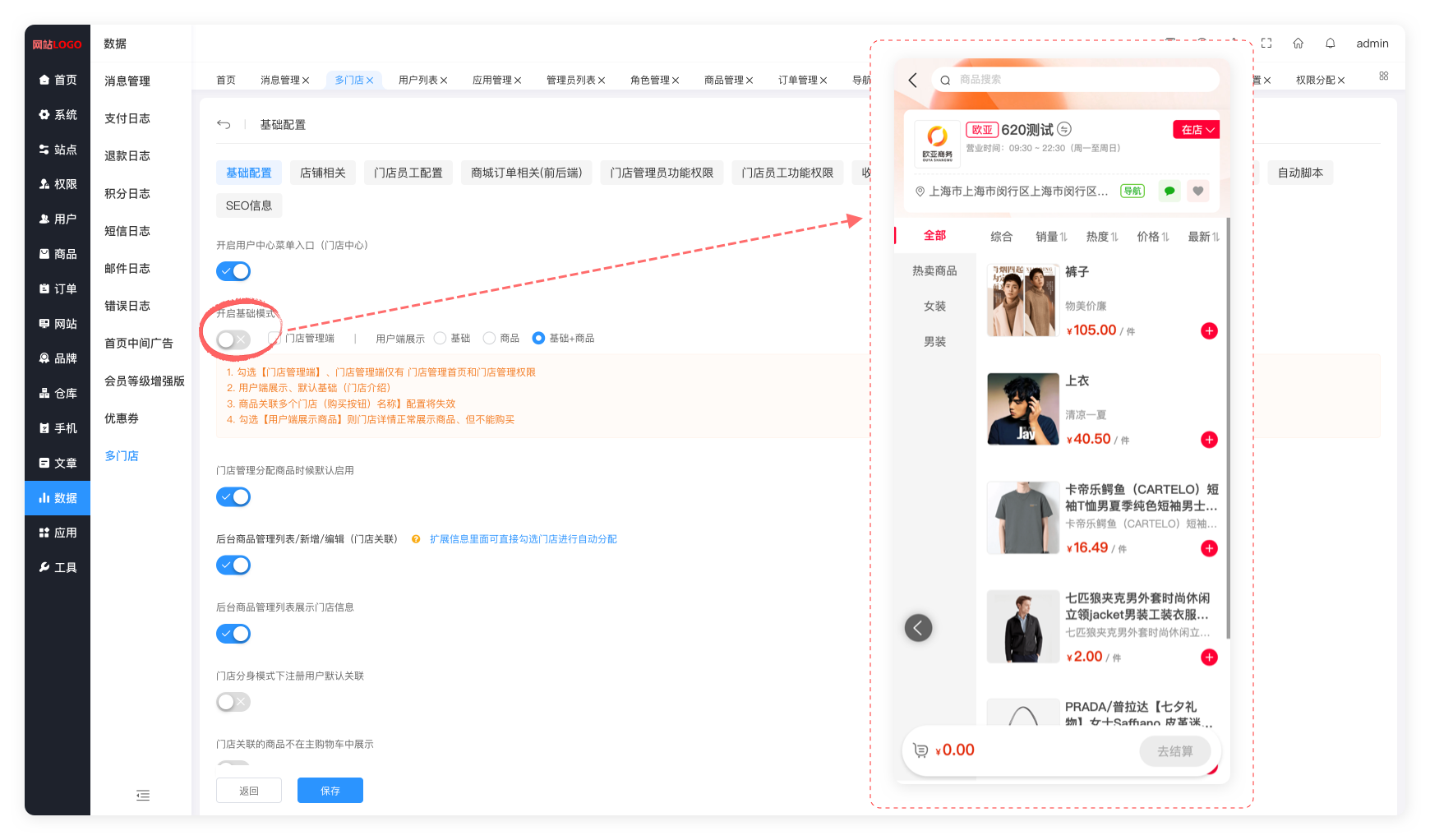Sort products by 价格
This screenshot has height=840, width=1430.
click(x=1152, y=237)
